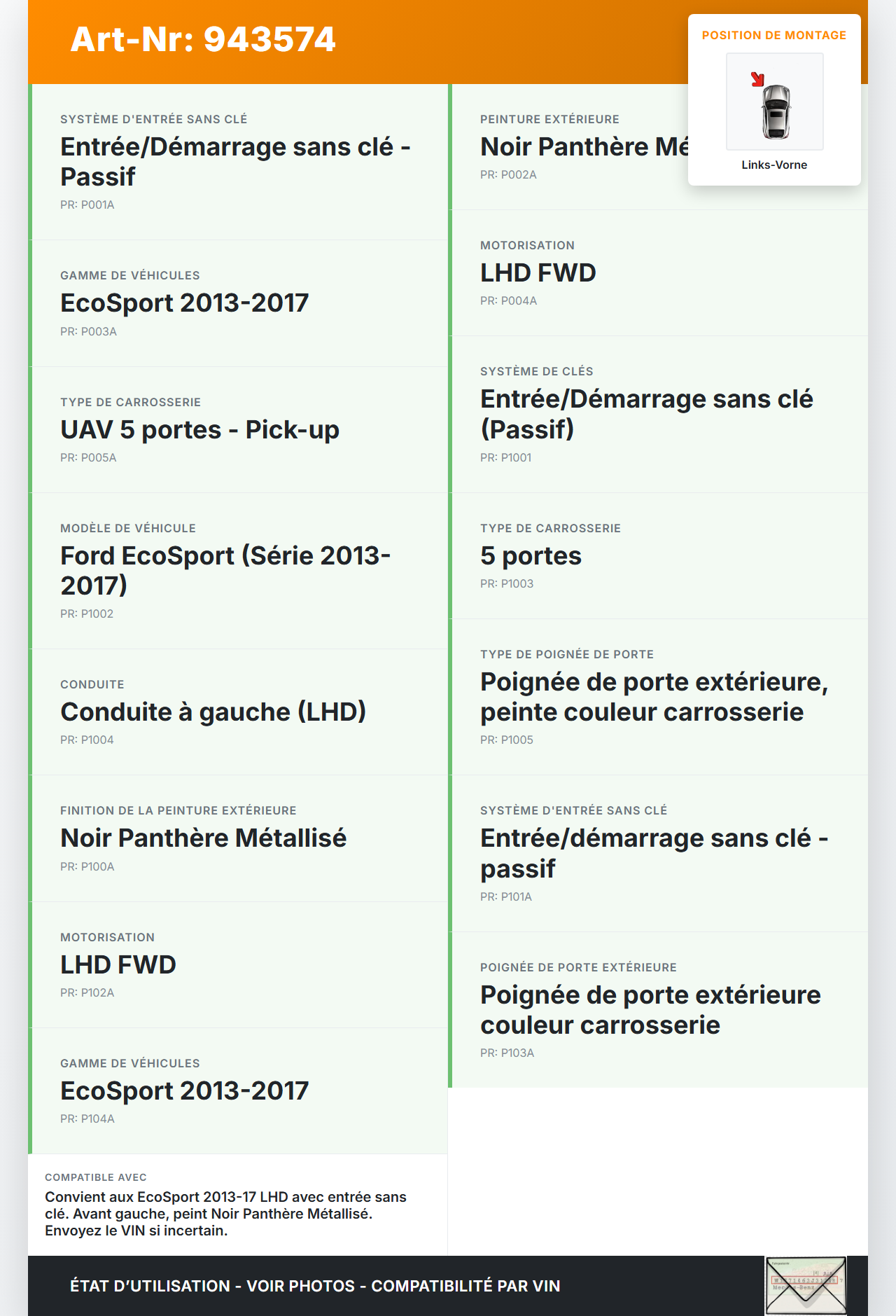Click the top-view car position image

tap(774, 102)
